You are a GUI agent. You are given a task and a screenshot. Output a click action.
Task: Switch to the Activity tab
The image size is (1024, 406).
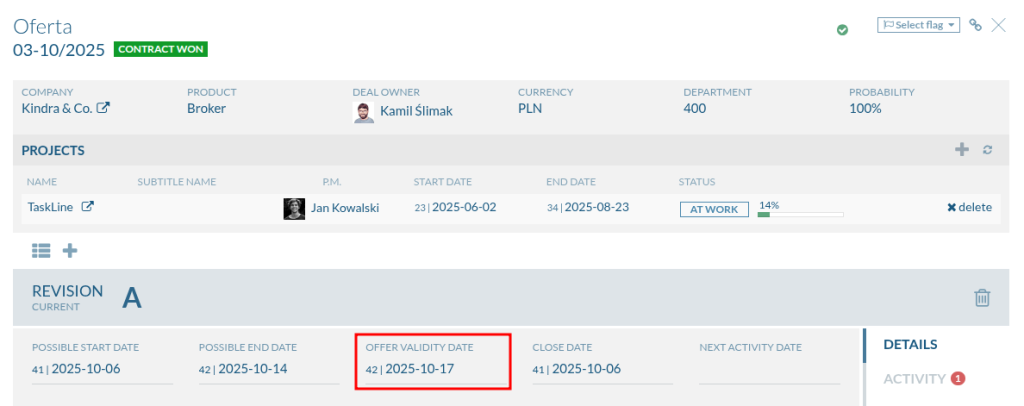tap(914, 379)
